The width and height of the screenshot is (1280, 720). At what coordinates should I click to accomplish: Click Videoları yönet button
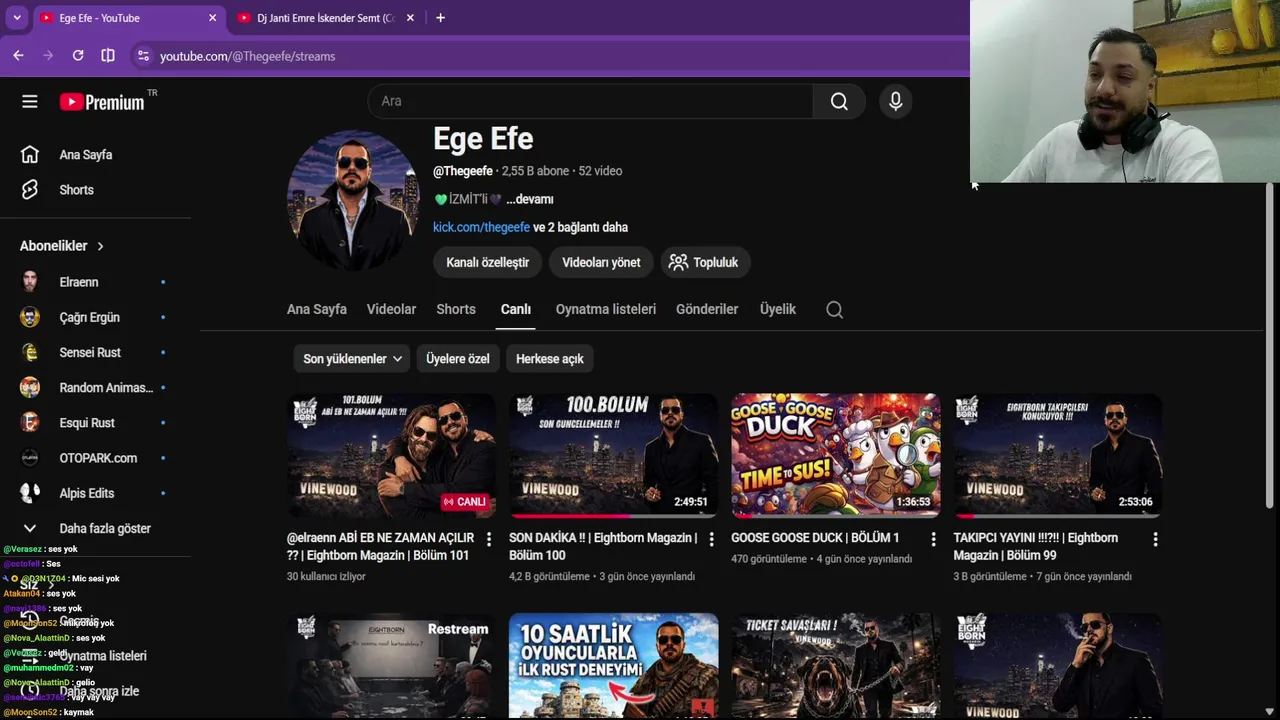(x=601, y=262)
